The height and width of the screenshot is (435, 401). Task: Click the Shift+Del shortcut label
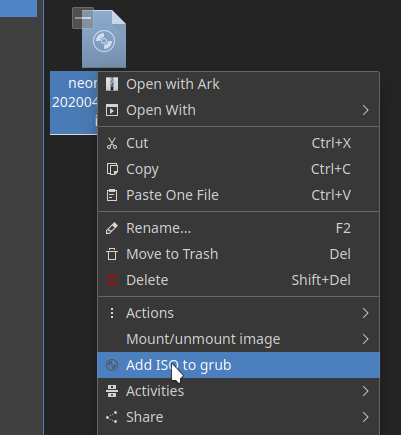pyautogui.click(x=321, y=280)
